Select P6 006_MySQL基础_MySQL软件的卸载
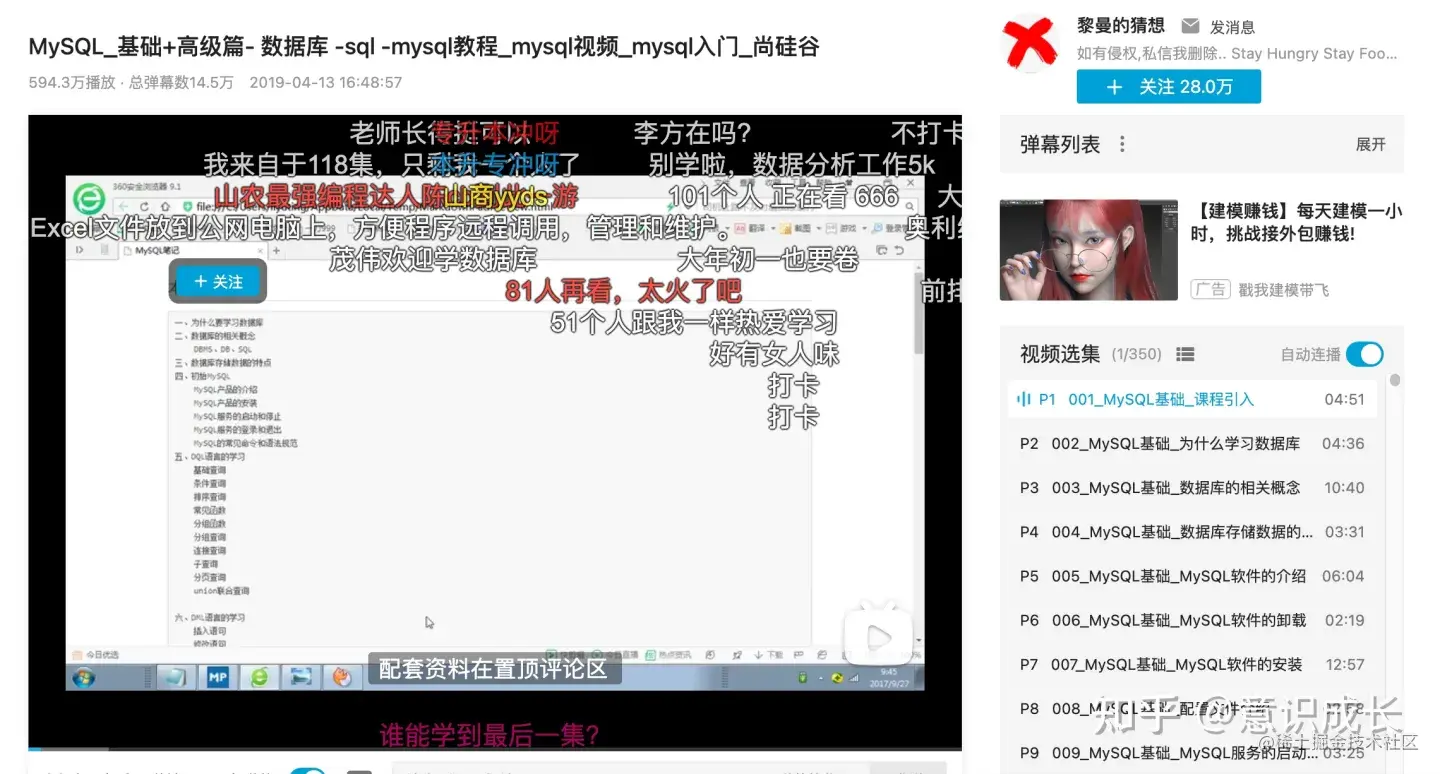1440x774 pixels. (1192, 620)
